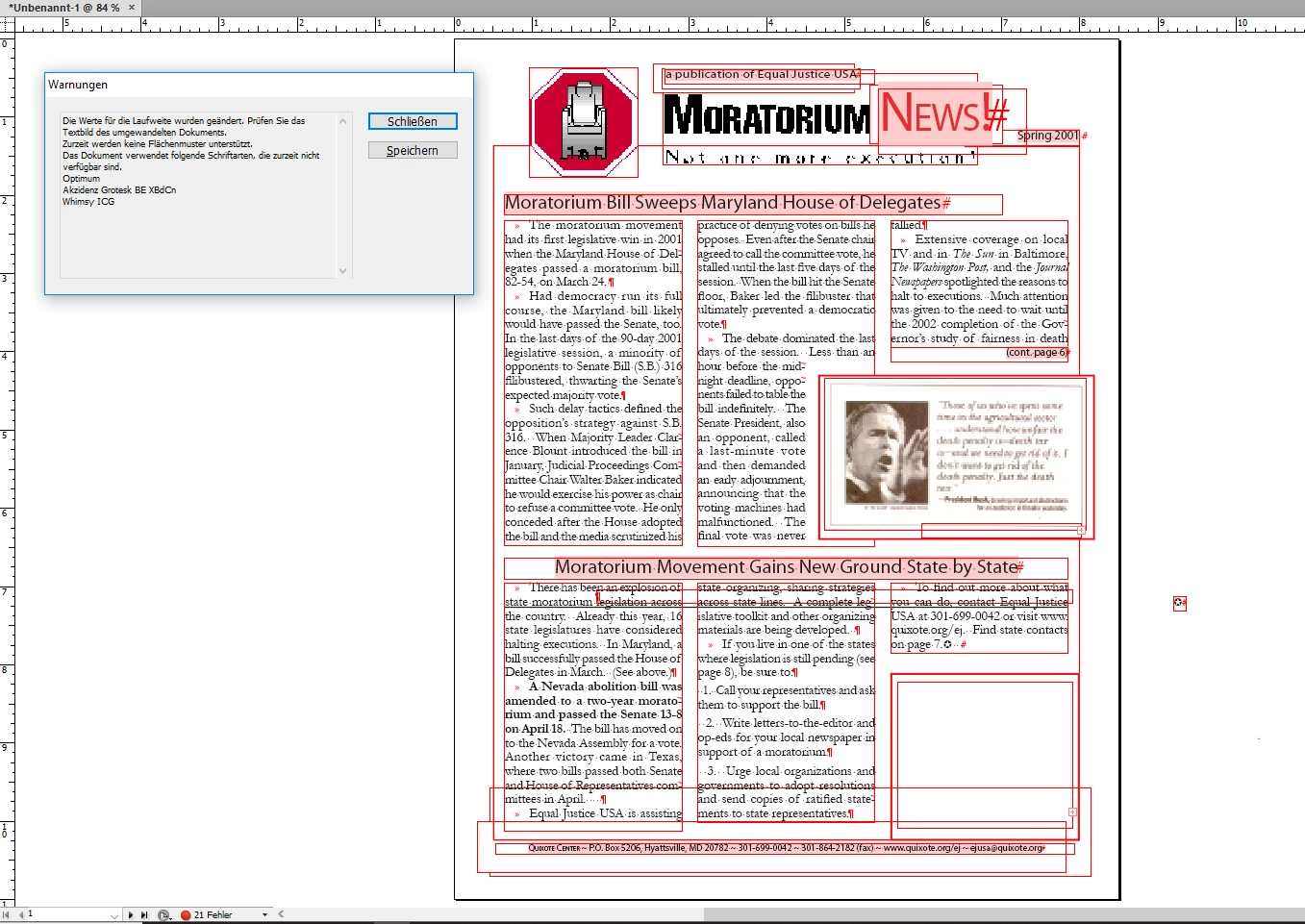Open the status bar options icon menu
This screenshot has height=924, width=1305.
[163, 915]
